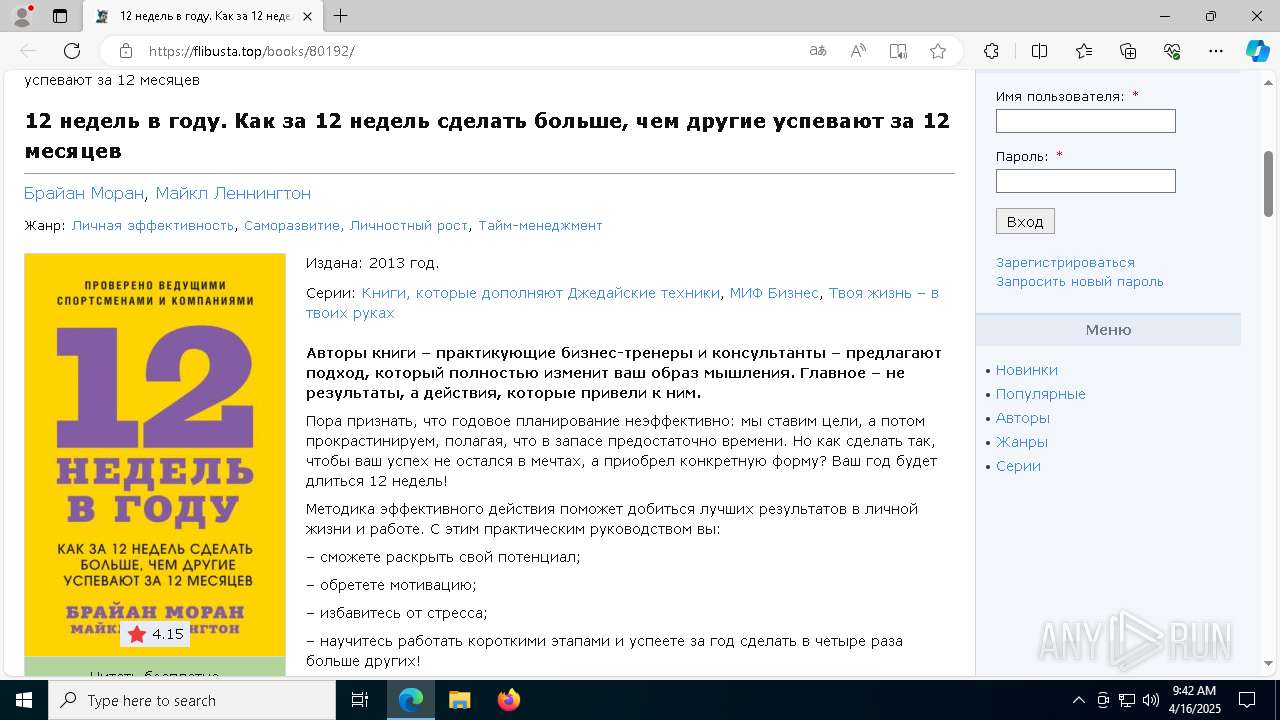Click the taskbar search box
The width and height of the screenshot is (1280, 720).
click(x=192, y=700)
